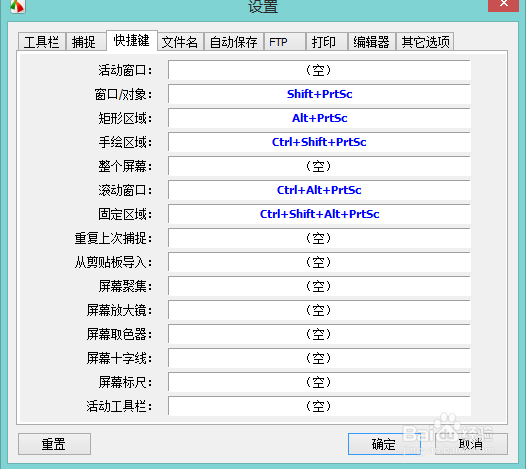Click the 窗口/对象: label
The height and width of the screenshot is (469, 526).
click(x=123, y=94)
